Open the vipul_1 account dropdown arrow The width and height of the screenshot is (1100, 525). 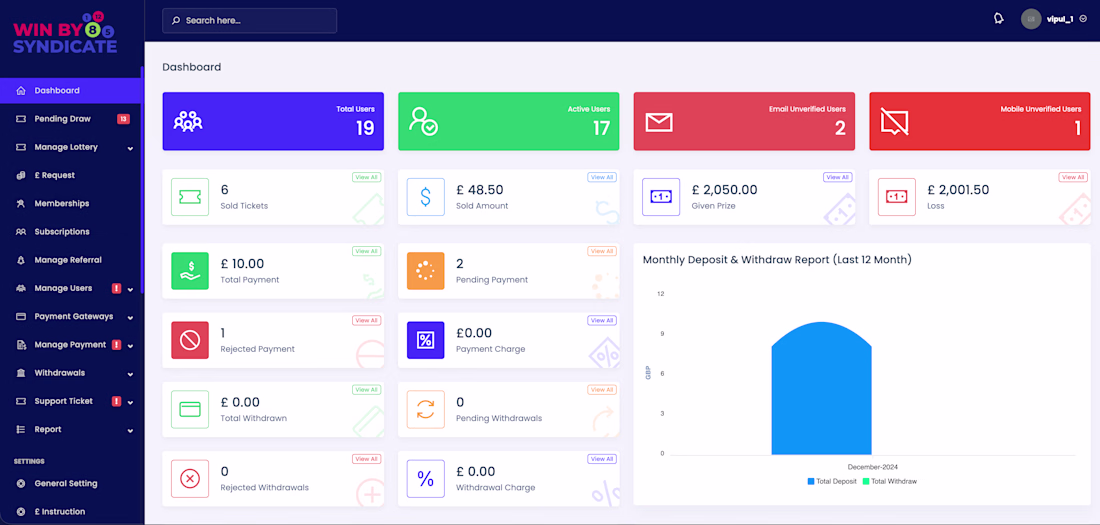pos(1083,20)
